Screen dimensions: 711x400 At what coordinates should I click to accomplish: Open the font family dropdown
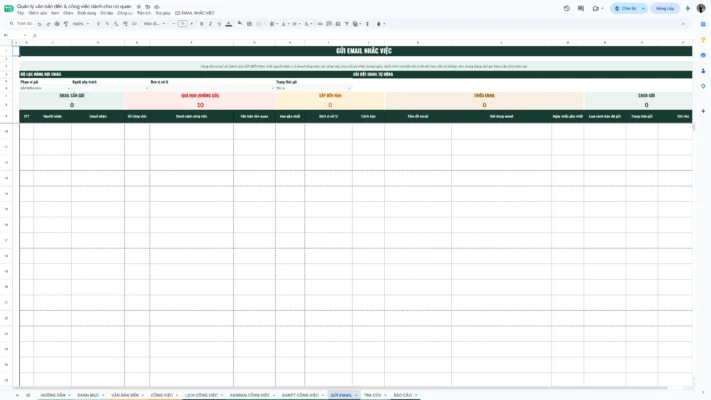(x=154, y=24)
